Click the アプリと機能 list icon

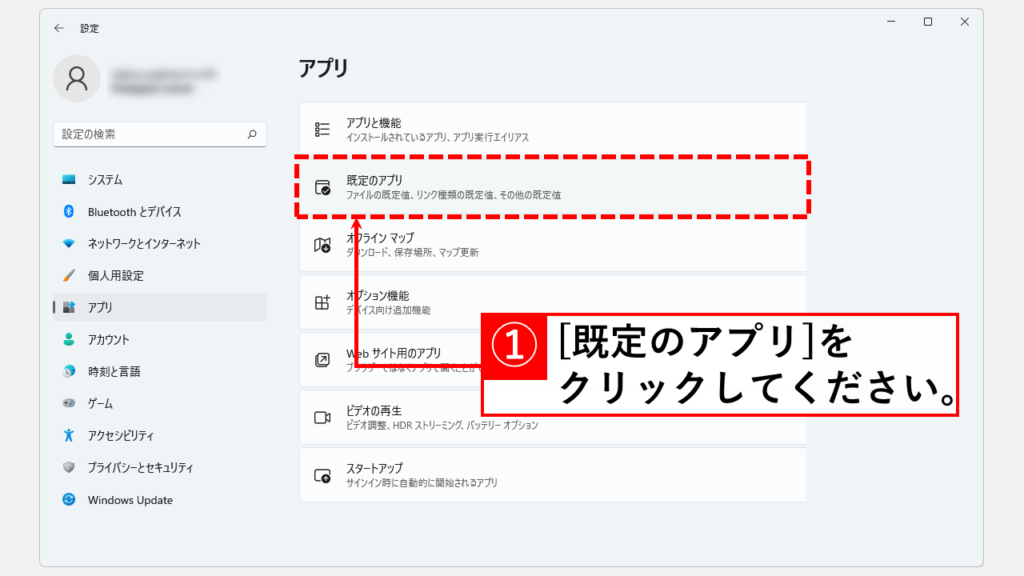tap(323, 129)
